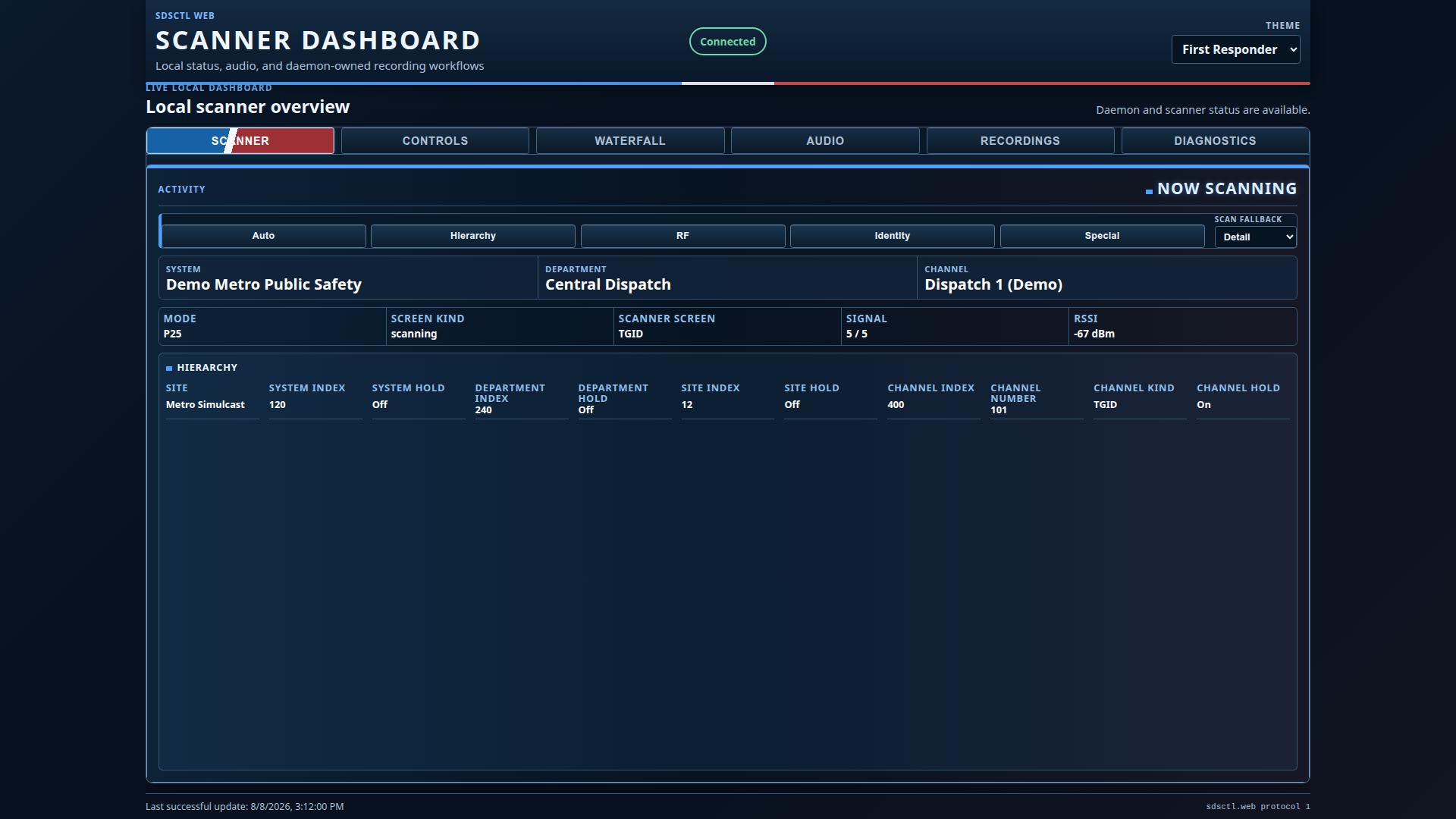Click the SDSCTL WEB header label

point(185,16)
